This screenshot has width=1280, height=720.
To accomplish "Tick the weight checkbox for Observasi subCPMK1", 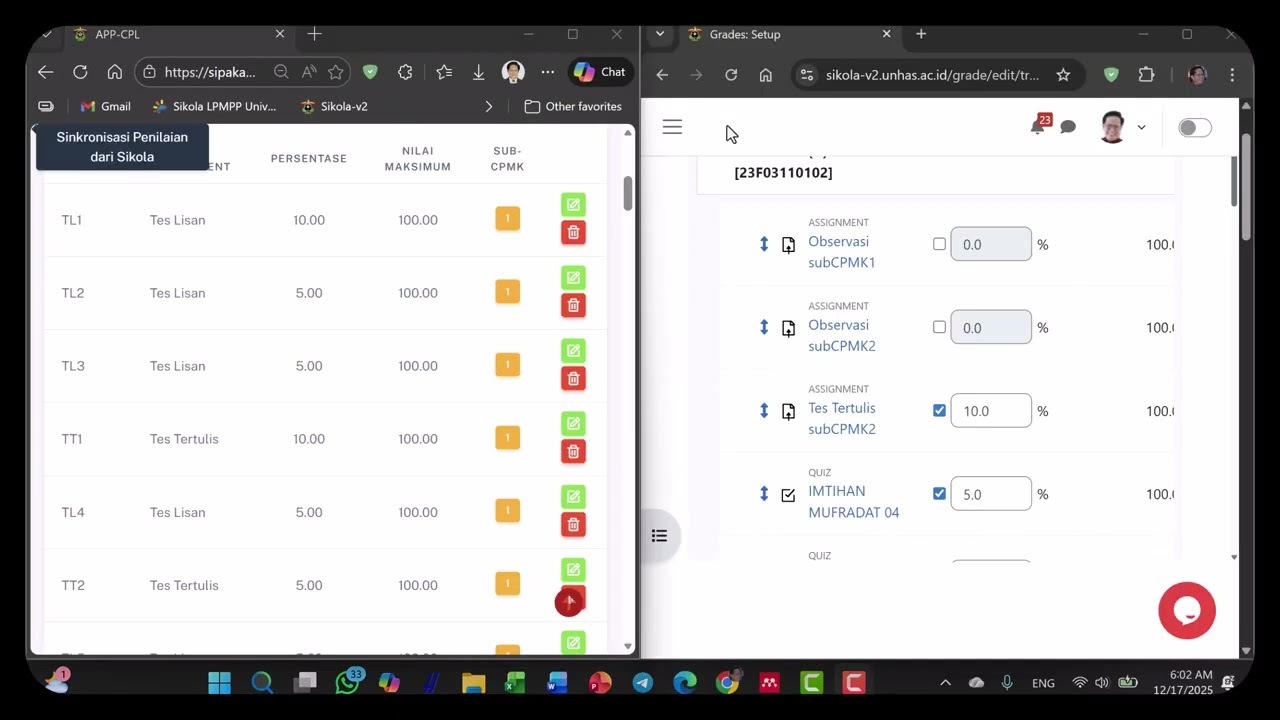I will [x=939, y=244].
